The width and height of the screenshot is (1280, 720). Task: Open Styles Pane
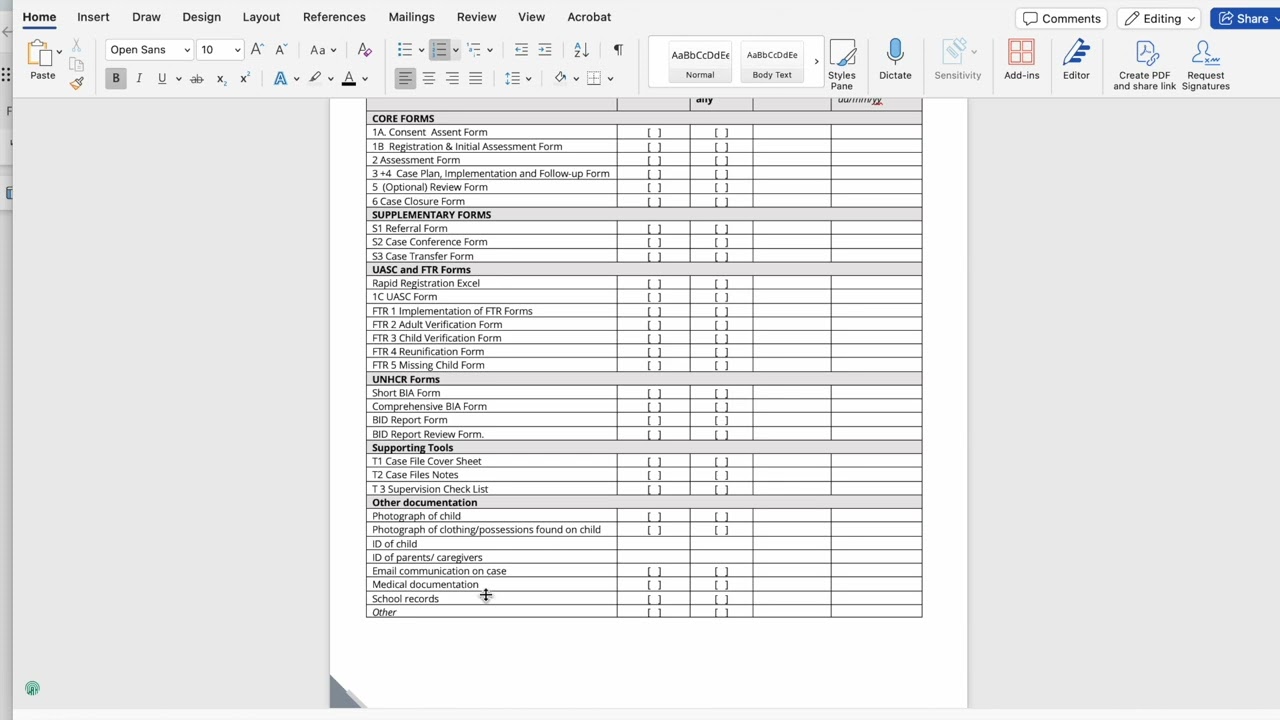[x=842, y=65]
